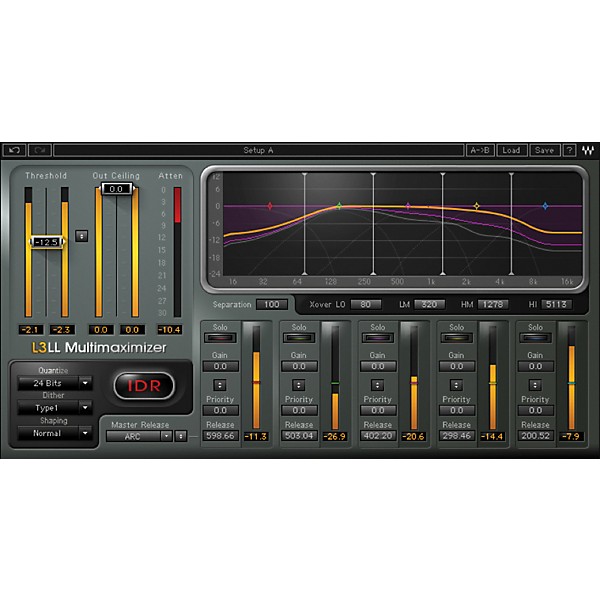Click the HI crossover value field 5113
This screenshot has height=600, width=600.
click(x=556, y=304)
